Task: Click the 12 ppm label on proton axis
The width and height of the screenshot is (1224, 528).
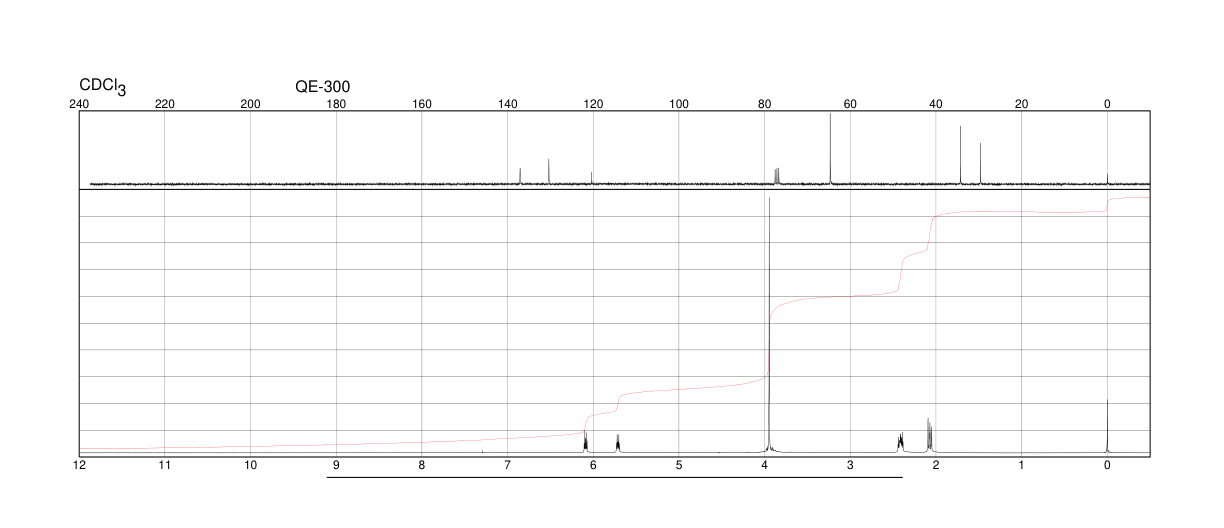Action: pos(79,465)
